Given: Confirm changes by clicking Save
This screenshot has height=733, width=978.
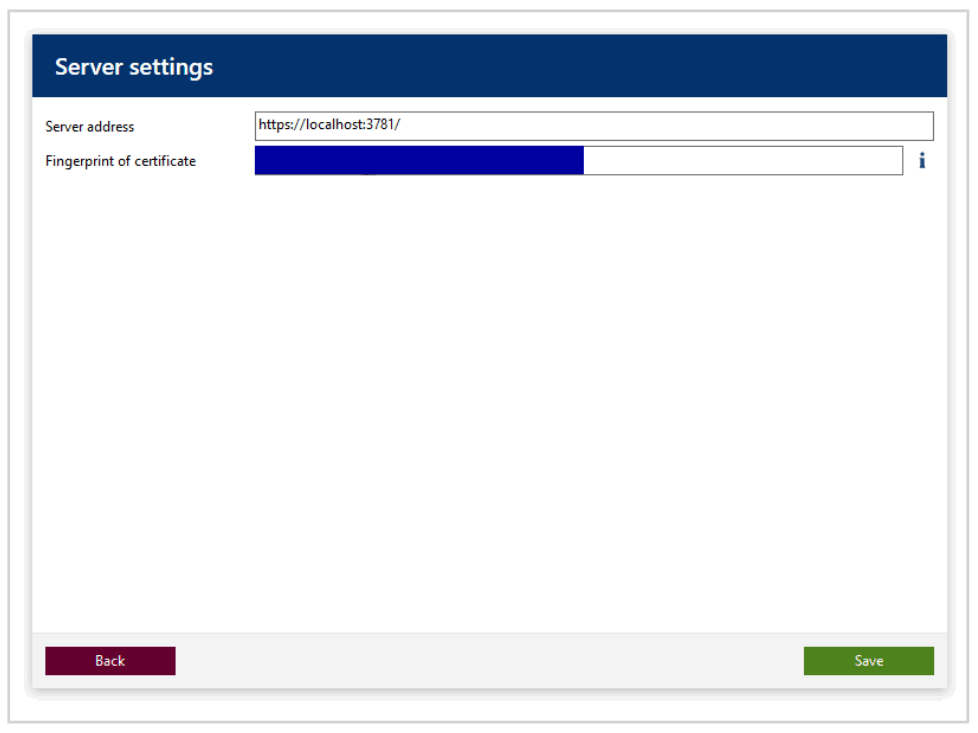Looking at the screenshot, I should coord(868,660).
